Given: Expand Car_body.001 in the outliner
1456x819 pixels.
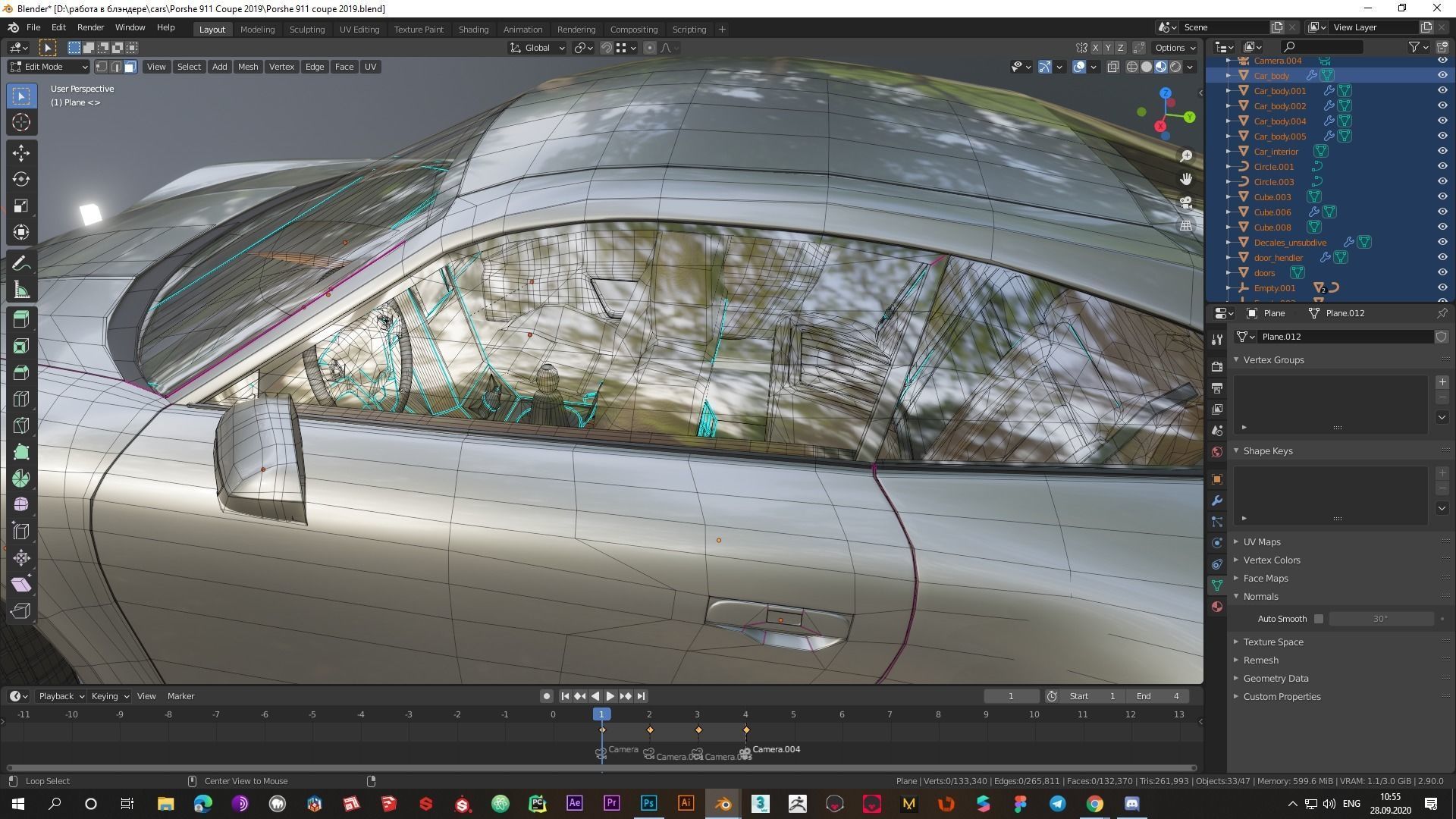Looking at the screenshot, I should pos(1228,90).
